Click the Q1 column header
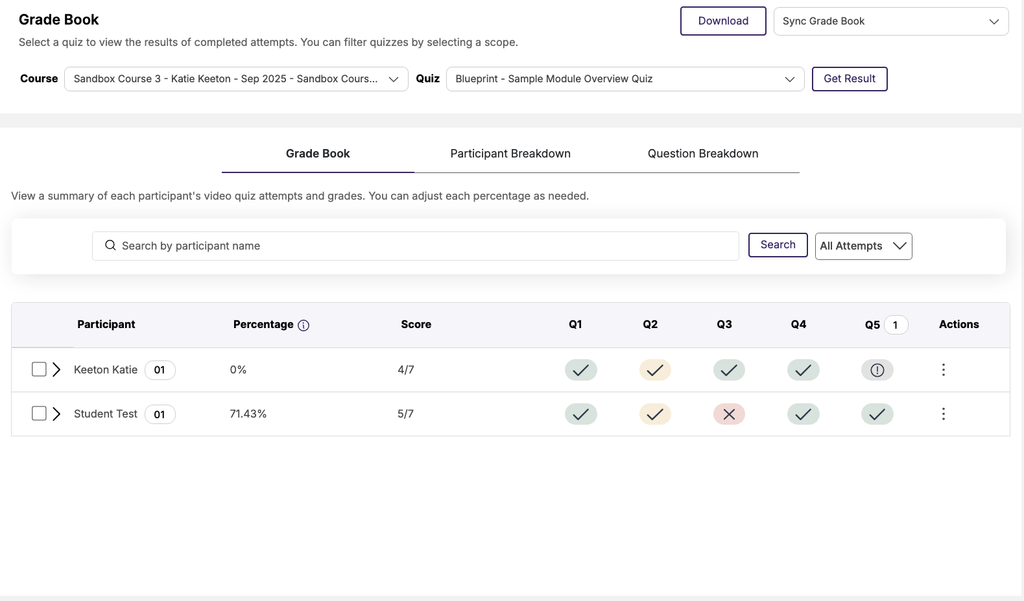Image resolution: width=1024 pixels, height=601 pixels. click(x=575, y=325)
